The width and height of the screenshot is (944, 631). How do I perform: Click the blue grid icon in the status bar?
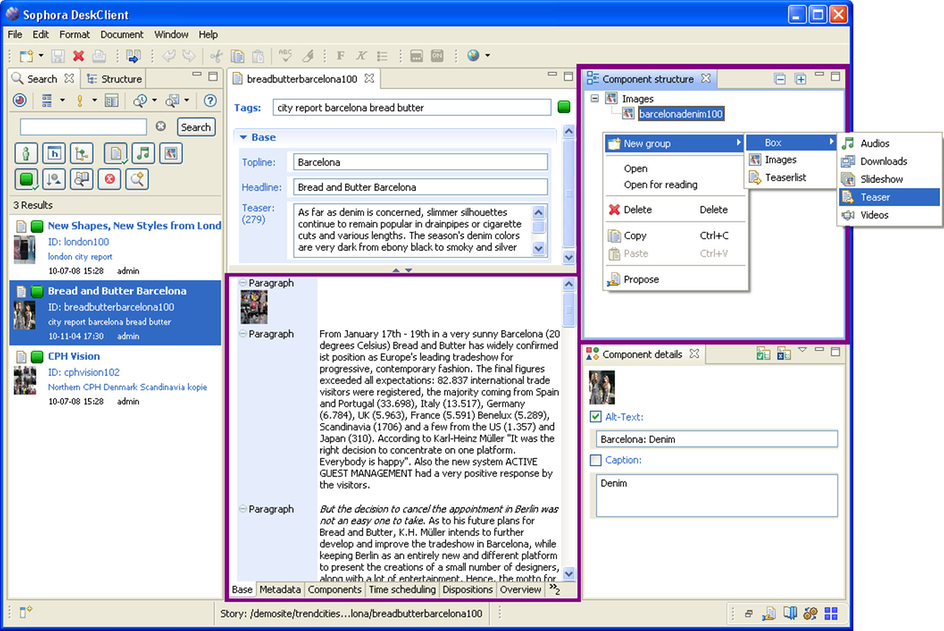click(831, 614)
